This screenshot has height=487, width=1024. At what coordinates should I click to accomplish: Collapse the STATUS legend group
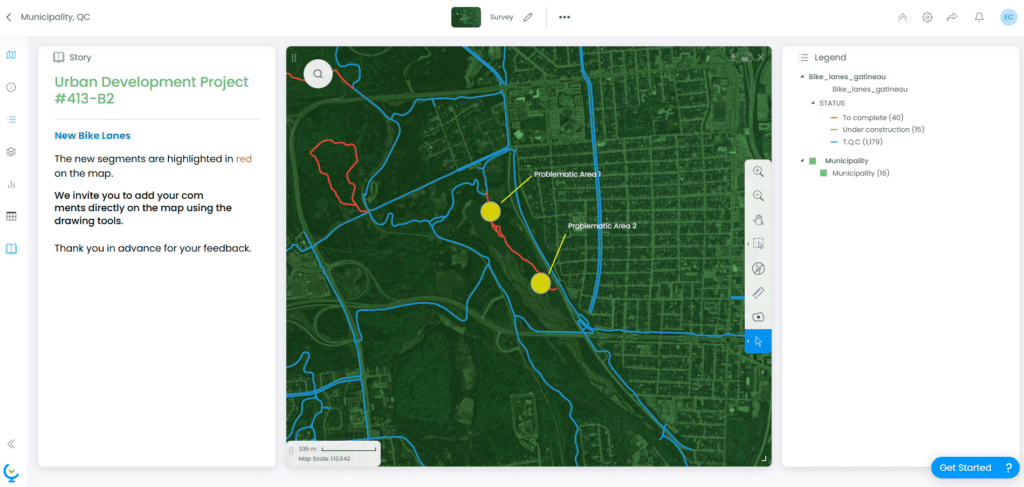pyautogui.click(x=812, y=103)
